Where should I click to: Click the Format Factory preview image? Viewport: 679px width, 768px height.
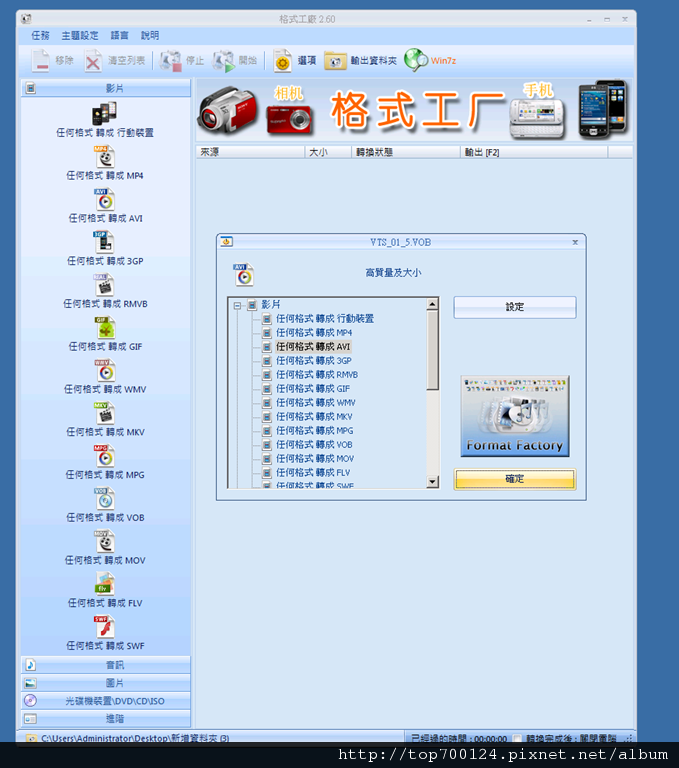[515, 416]
